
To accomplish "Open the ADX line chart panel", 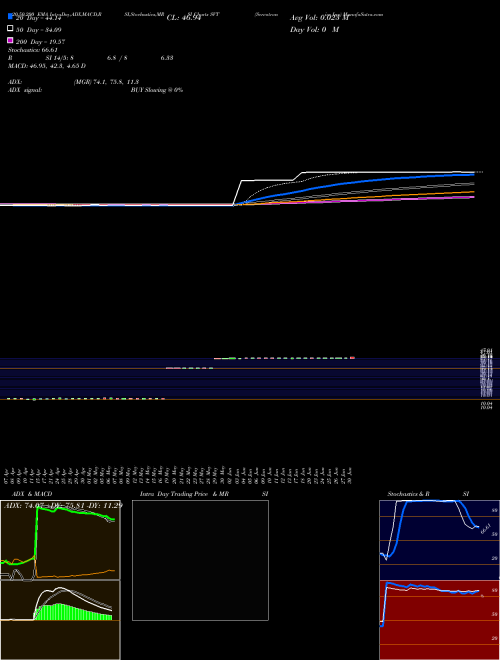I will point(60,540).
